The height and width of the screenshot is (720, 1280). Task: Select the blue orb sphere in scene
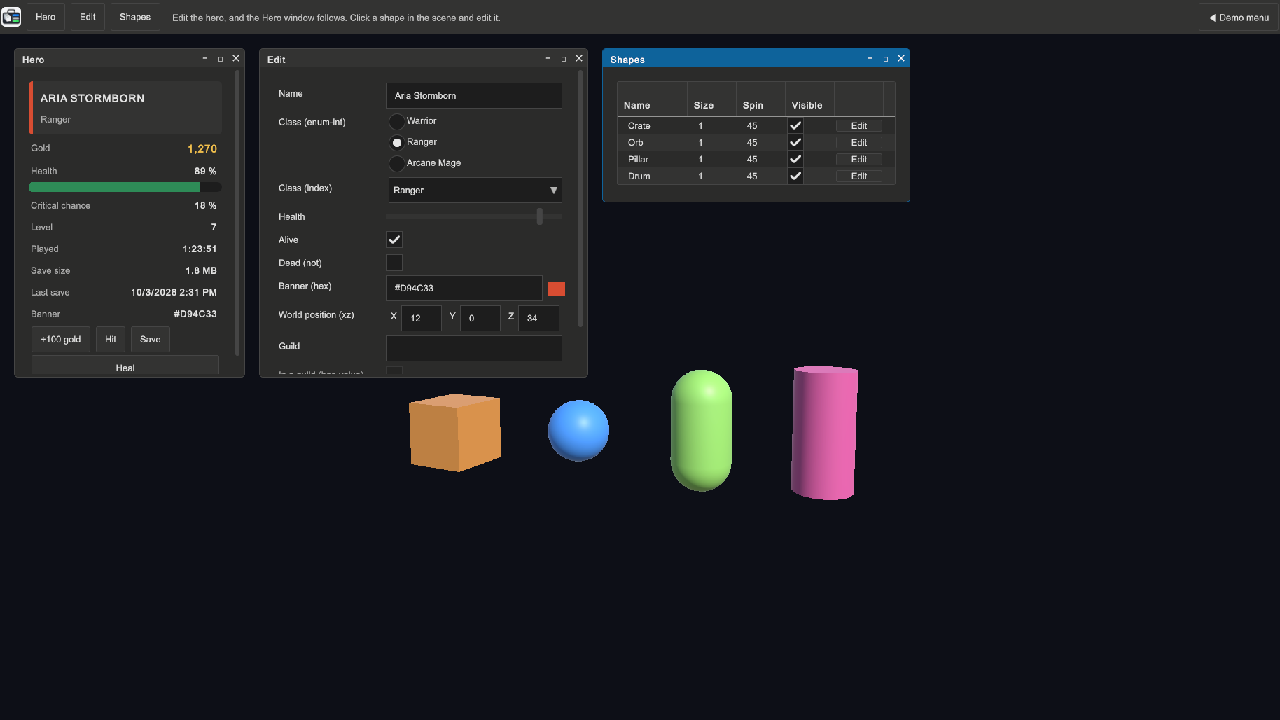(x=578, y=431)
